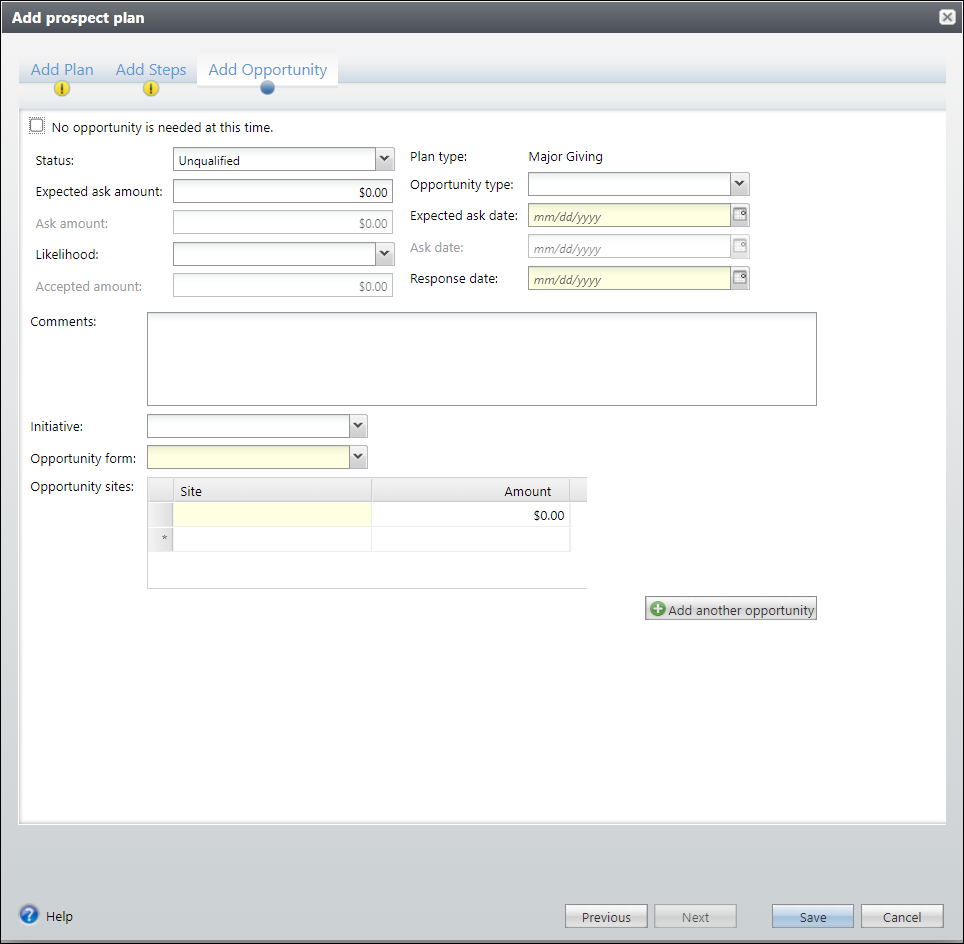The height and width of the screenshot is (944, 964).
Task: Check No opportunity is needed at this time
Action: pos(38,126)
